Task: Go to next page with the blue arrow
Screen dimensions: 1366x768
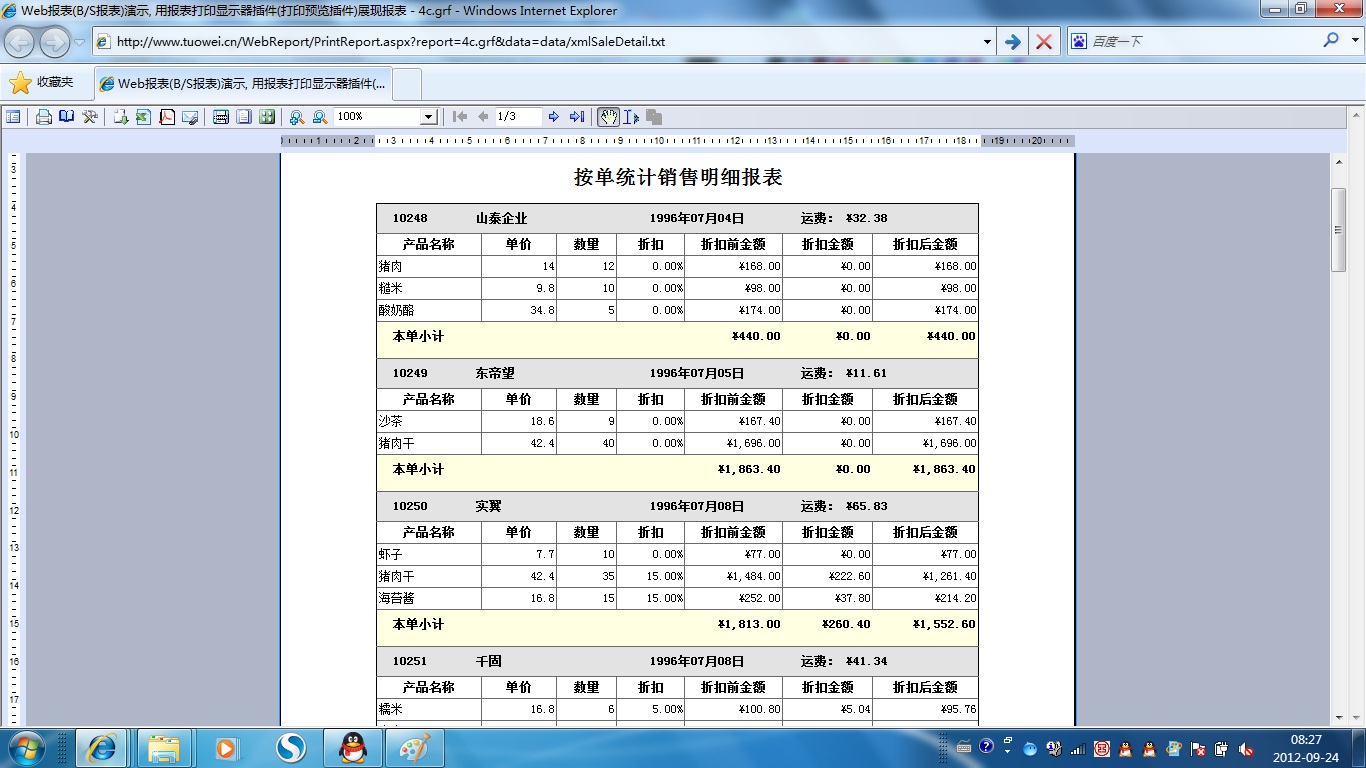Action: (554, 117)
